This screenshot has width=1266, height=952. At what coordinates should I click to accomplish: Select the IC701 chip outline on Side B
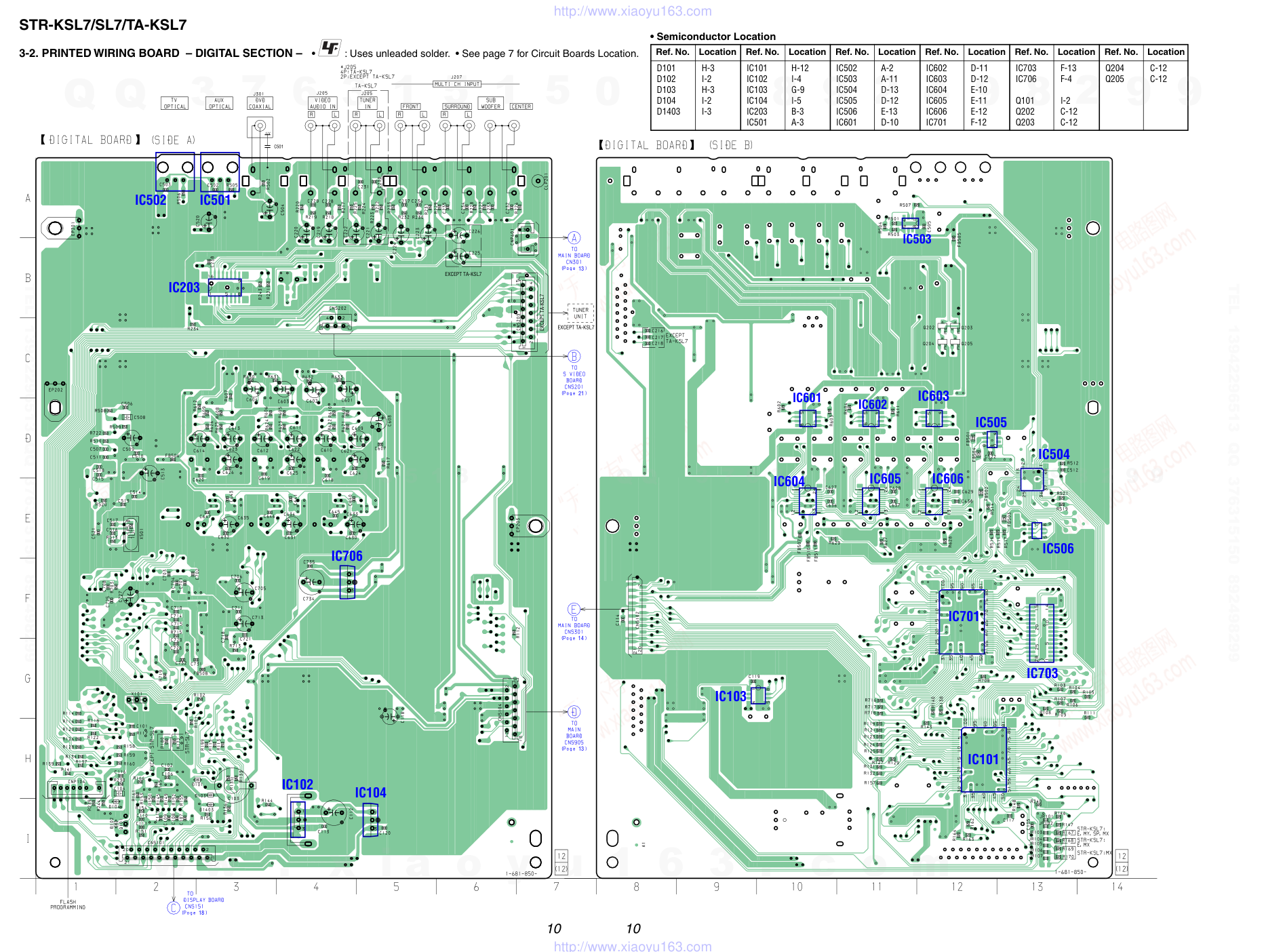pos(962,622)
